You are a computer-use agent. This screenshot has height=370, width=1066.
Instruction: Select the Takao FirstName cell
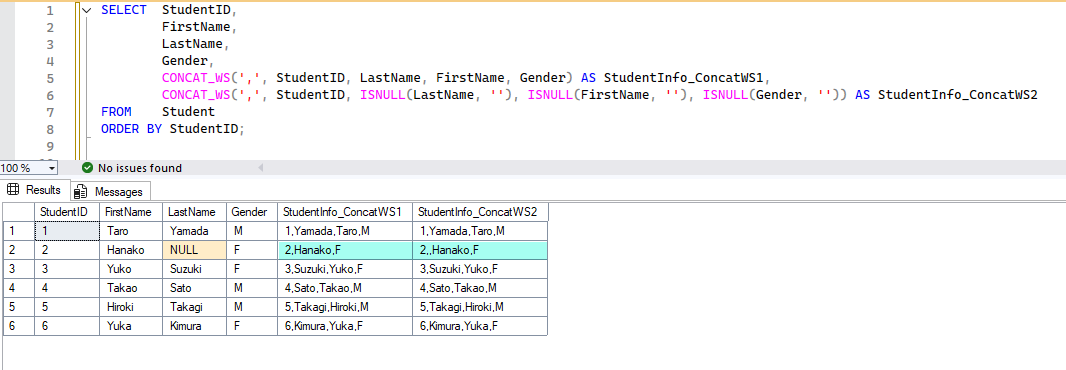(131, 288)
